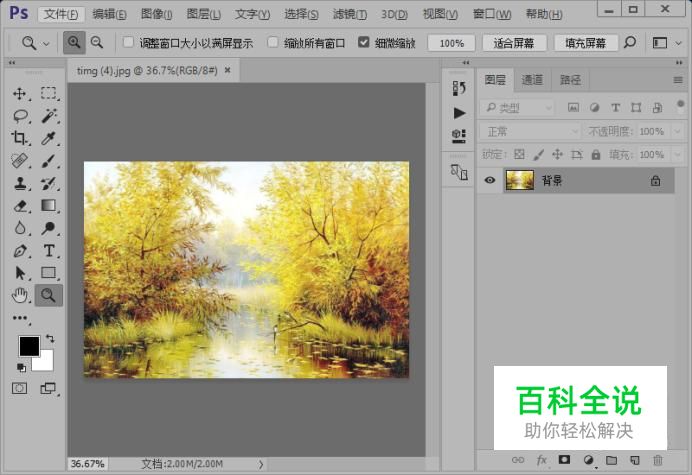Click the black foreground color swatch
692x475 pixels.
pyautogui.click(x=29, y=346)
